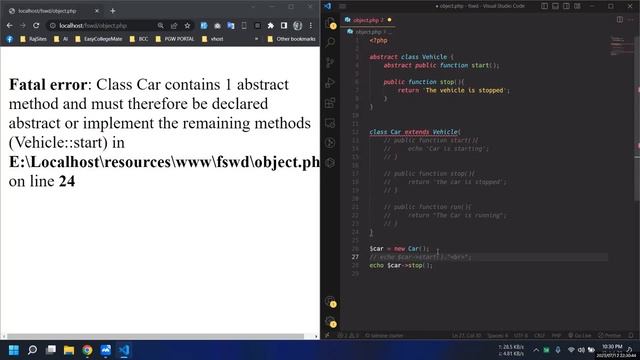Image resolution: width=640 pixels, height=360 pixels.
Task: Reload the localhost page
Action: [x=36, y=25]
